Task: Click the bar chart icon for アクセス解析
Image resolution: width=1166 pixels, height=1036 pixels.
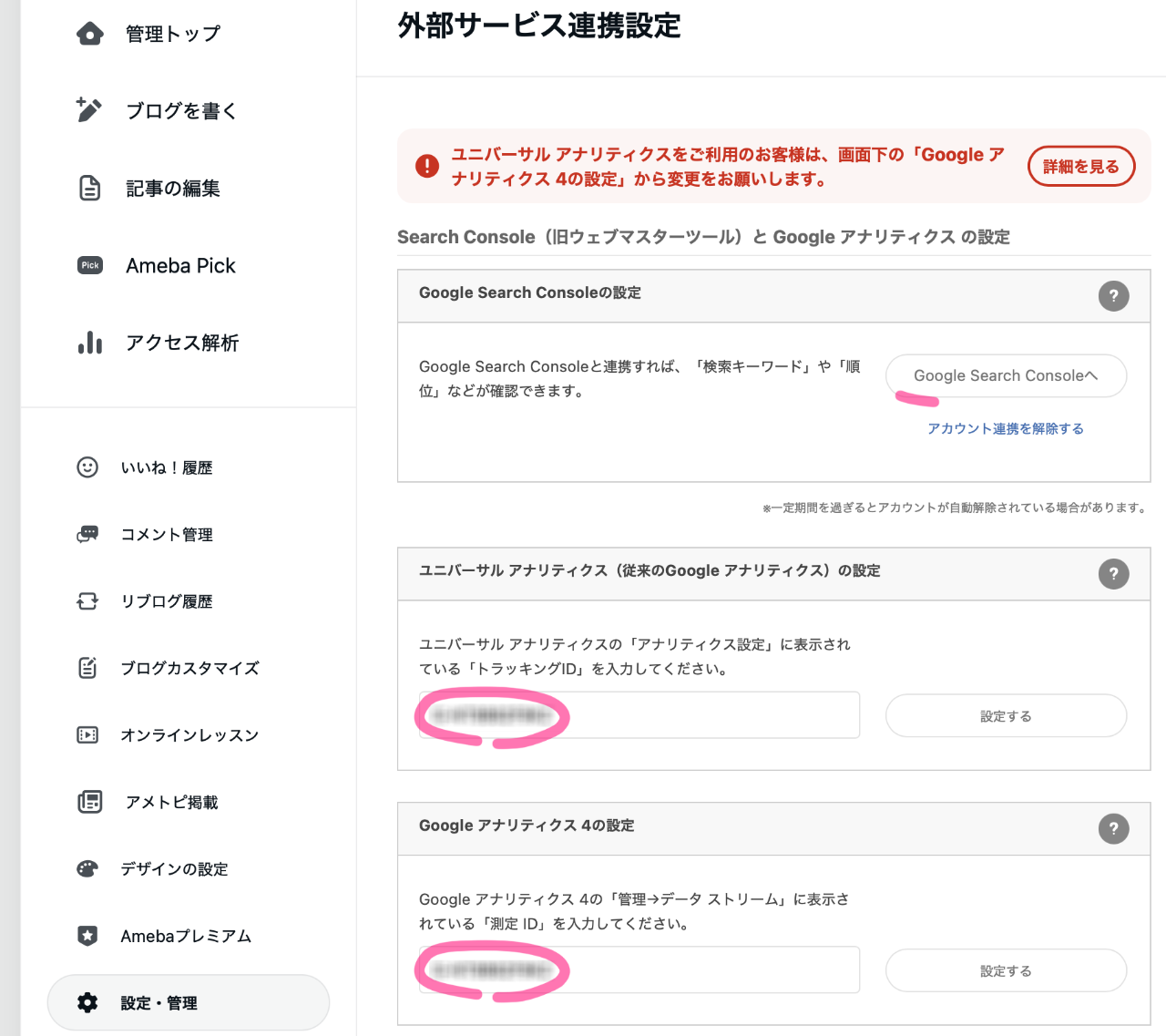Action: (89, 343)
